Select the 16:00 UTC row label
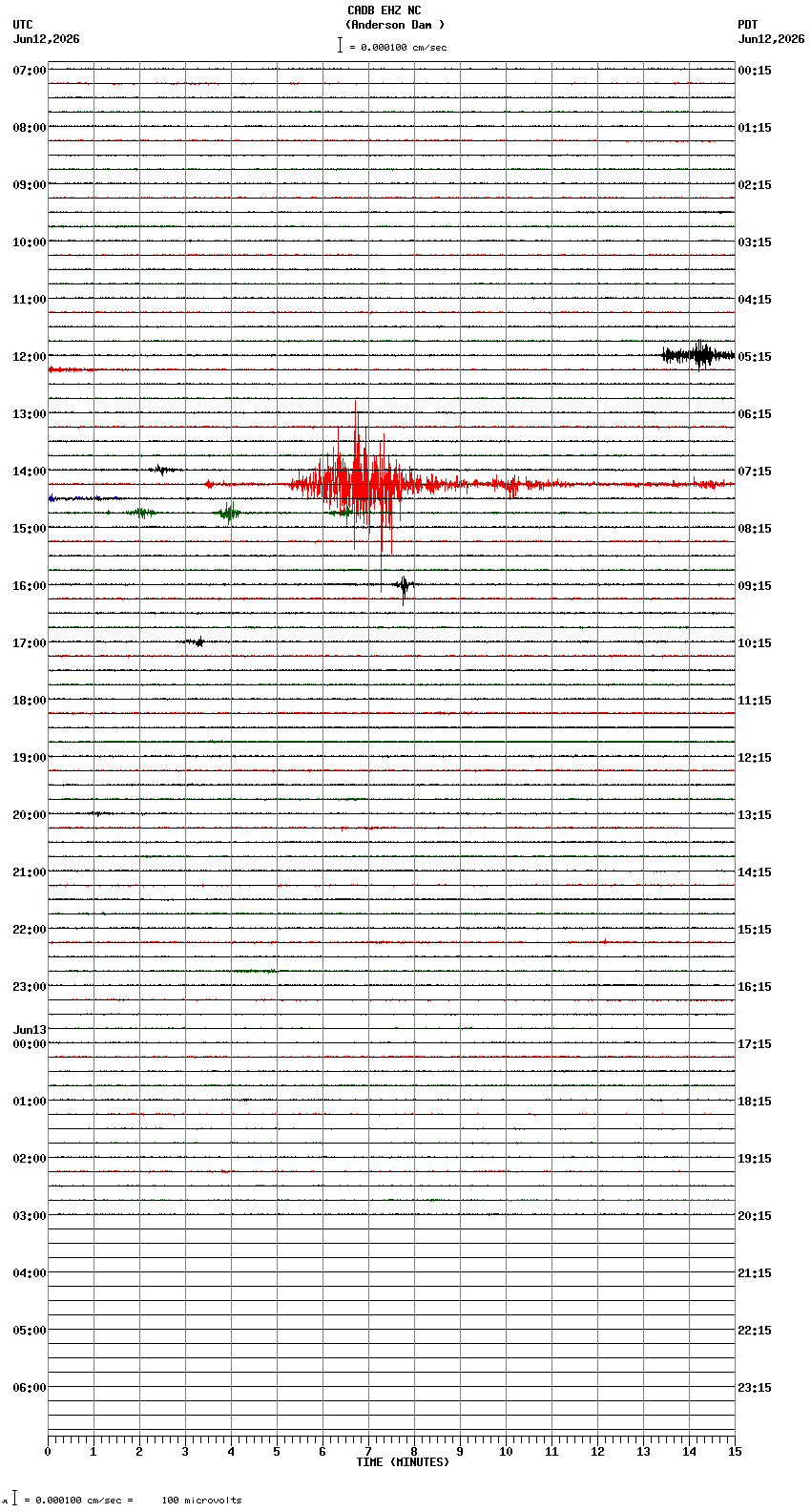 point(30,586)
